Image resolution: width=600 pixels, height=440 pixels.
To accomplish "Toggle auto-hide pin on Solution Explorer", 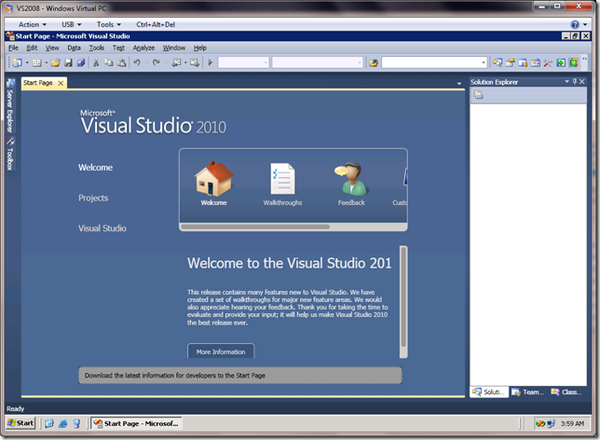I will tap(574, 81).
